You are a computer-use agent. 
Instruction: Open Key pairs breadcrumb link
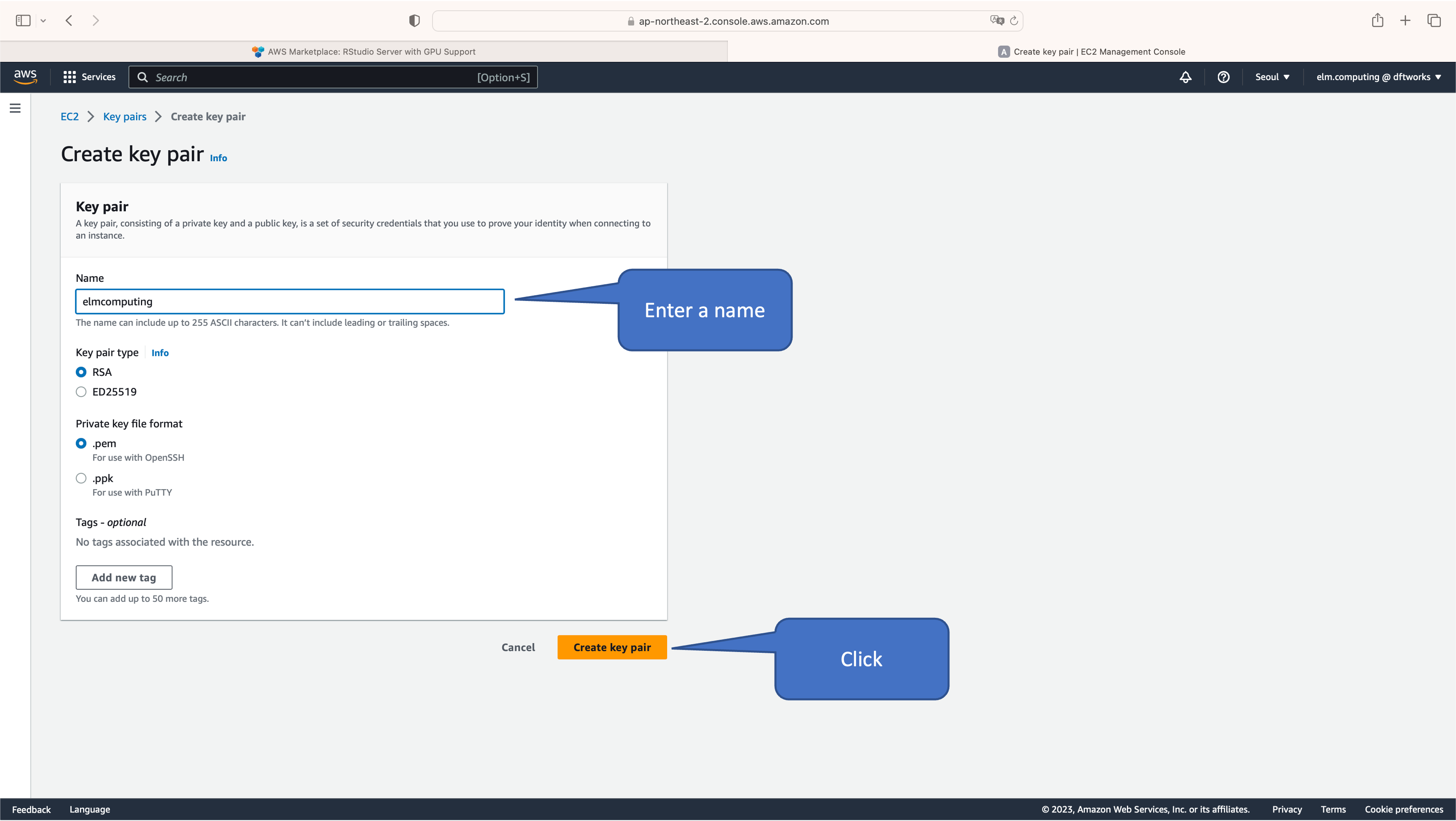(124, 116)
